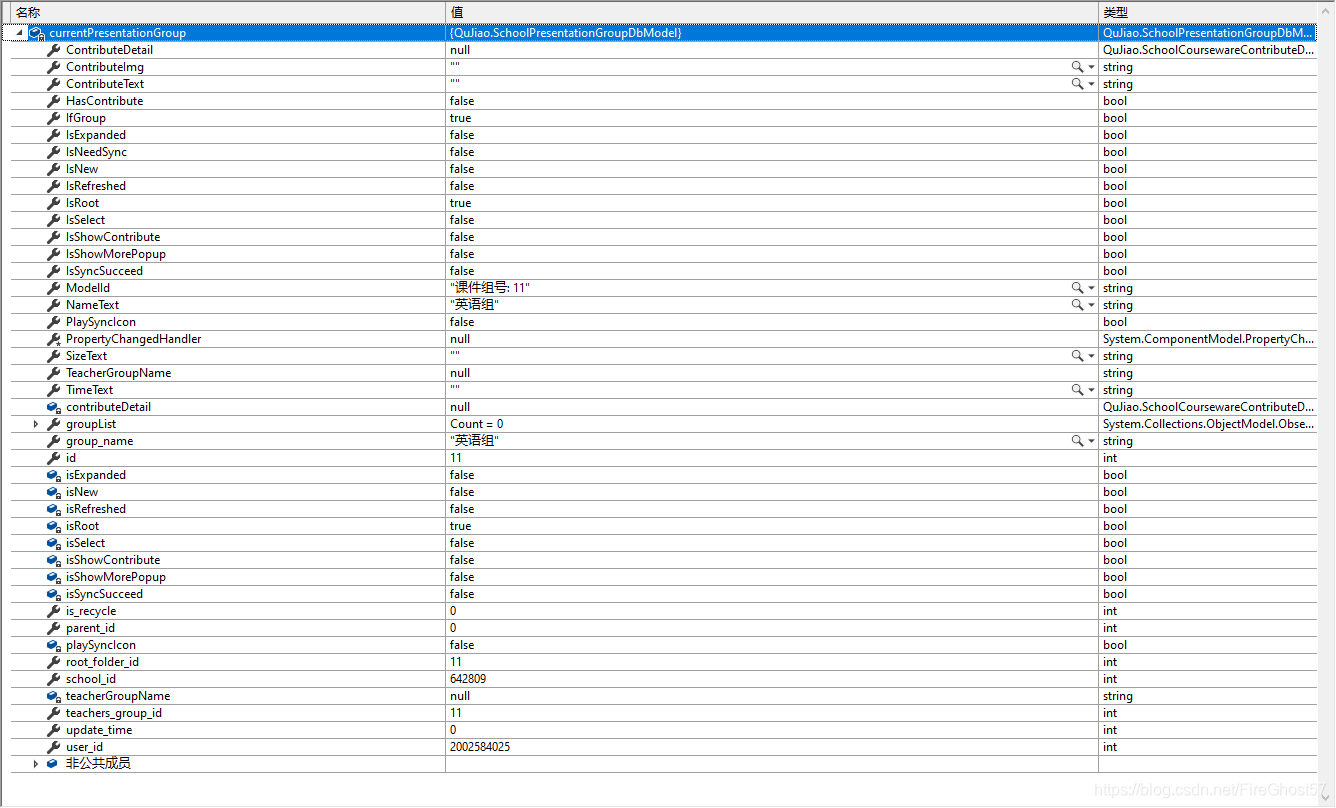1336x808 pixels.
Task: Click the System.ComponentModel.PropertyCh... type cell
Action: pos(1208,339)
